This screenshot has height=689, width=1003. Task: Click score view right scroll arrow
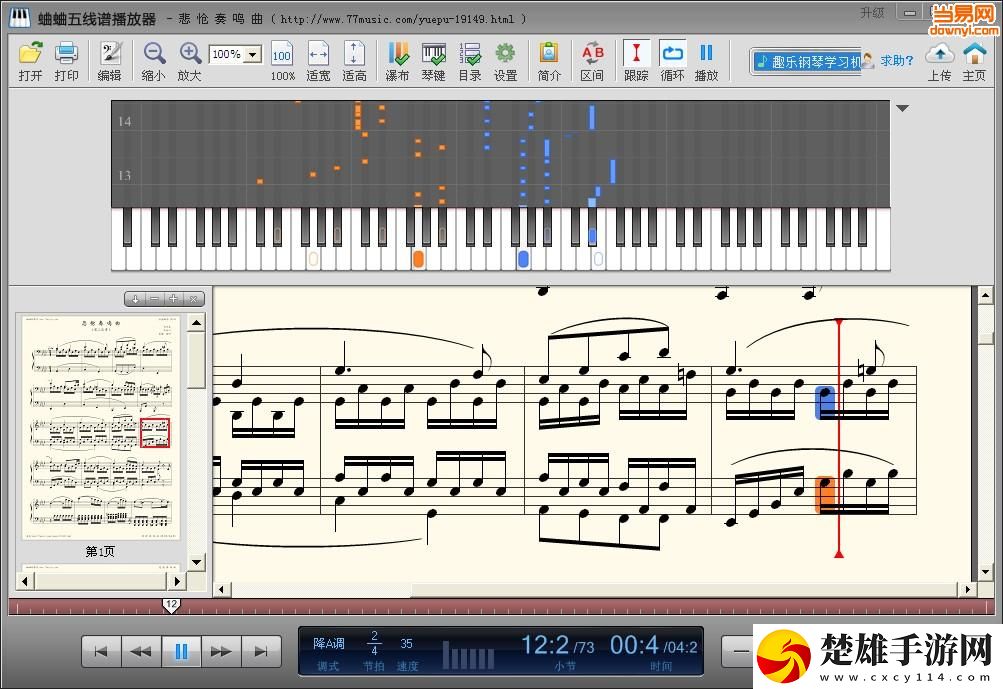point(968,589)
